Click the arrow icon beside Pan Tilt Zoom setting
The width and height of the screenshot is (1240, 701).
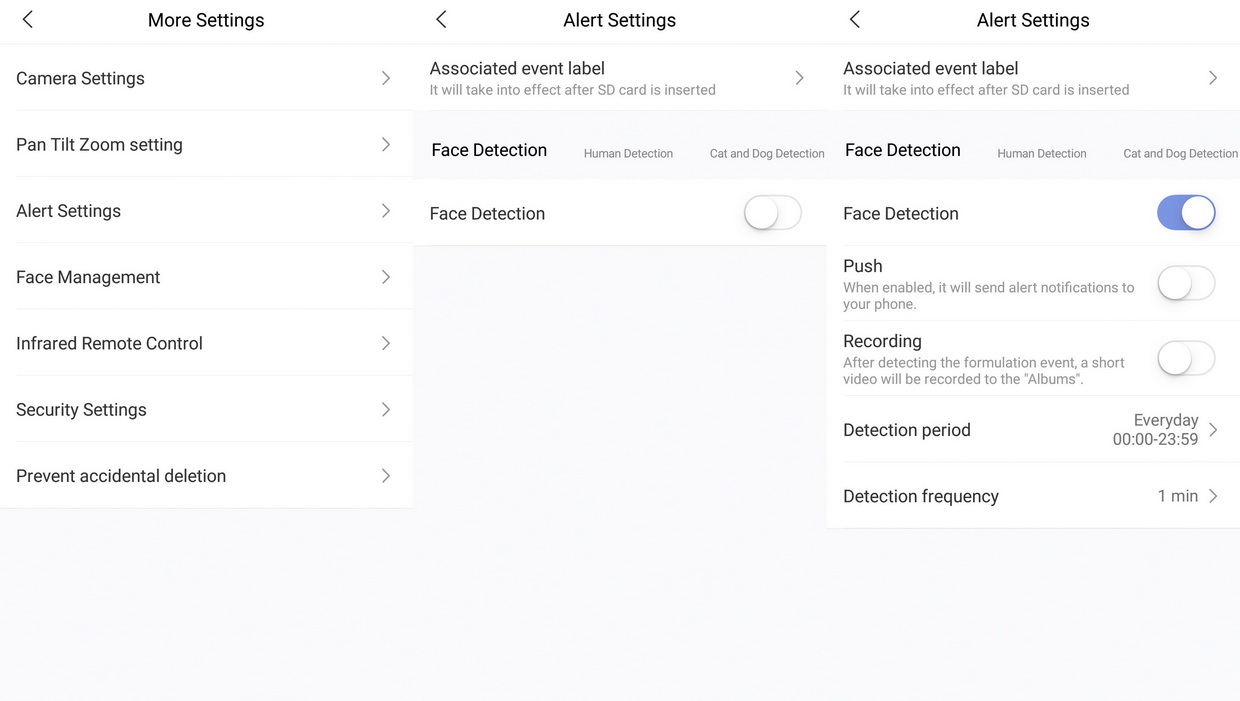coord(386,145)
